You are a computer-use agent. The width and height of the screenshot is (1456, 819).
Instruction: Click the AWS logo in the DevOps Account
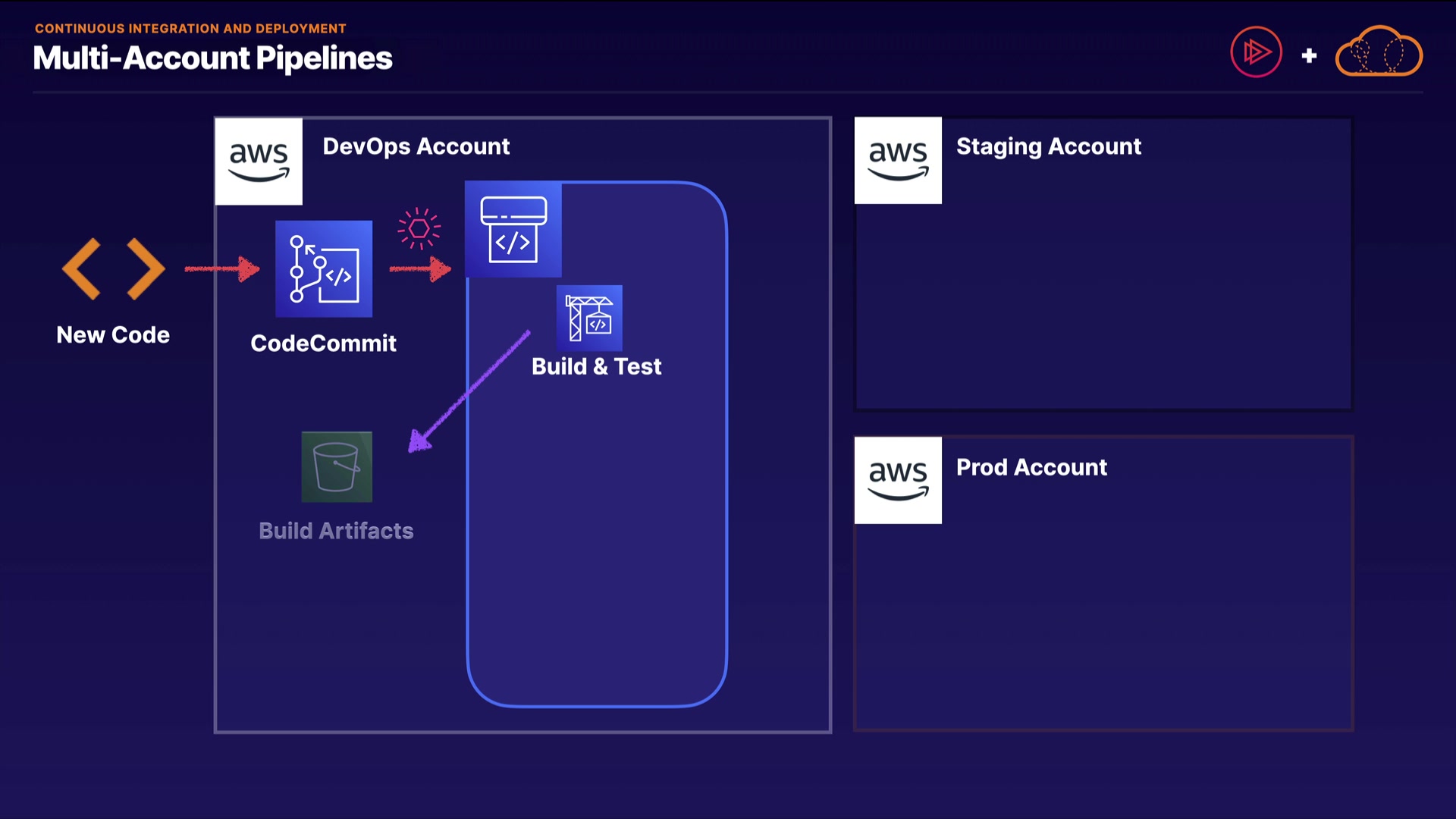259,161
